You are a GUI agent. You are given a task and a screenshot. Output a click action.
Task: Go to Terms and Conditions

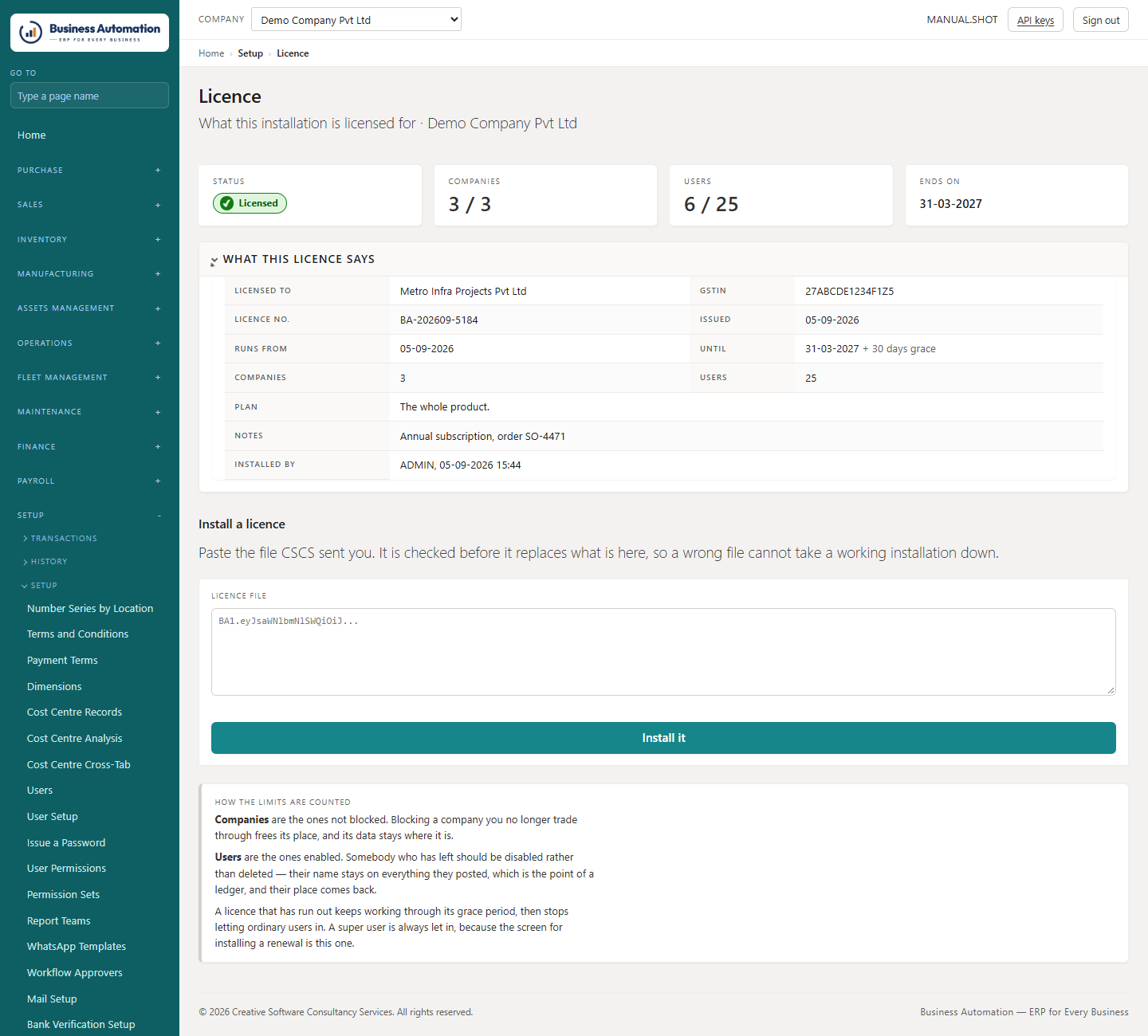pyautogui.click(x=77, y=634)
